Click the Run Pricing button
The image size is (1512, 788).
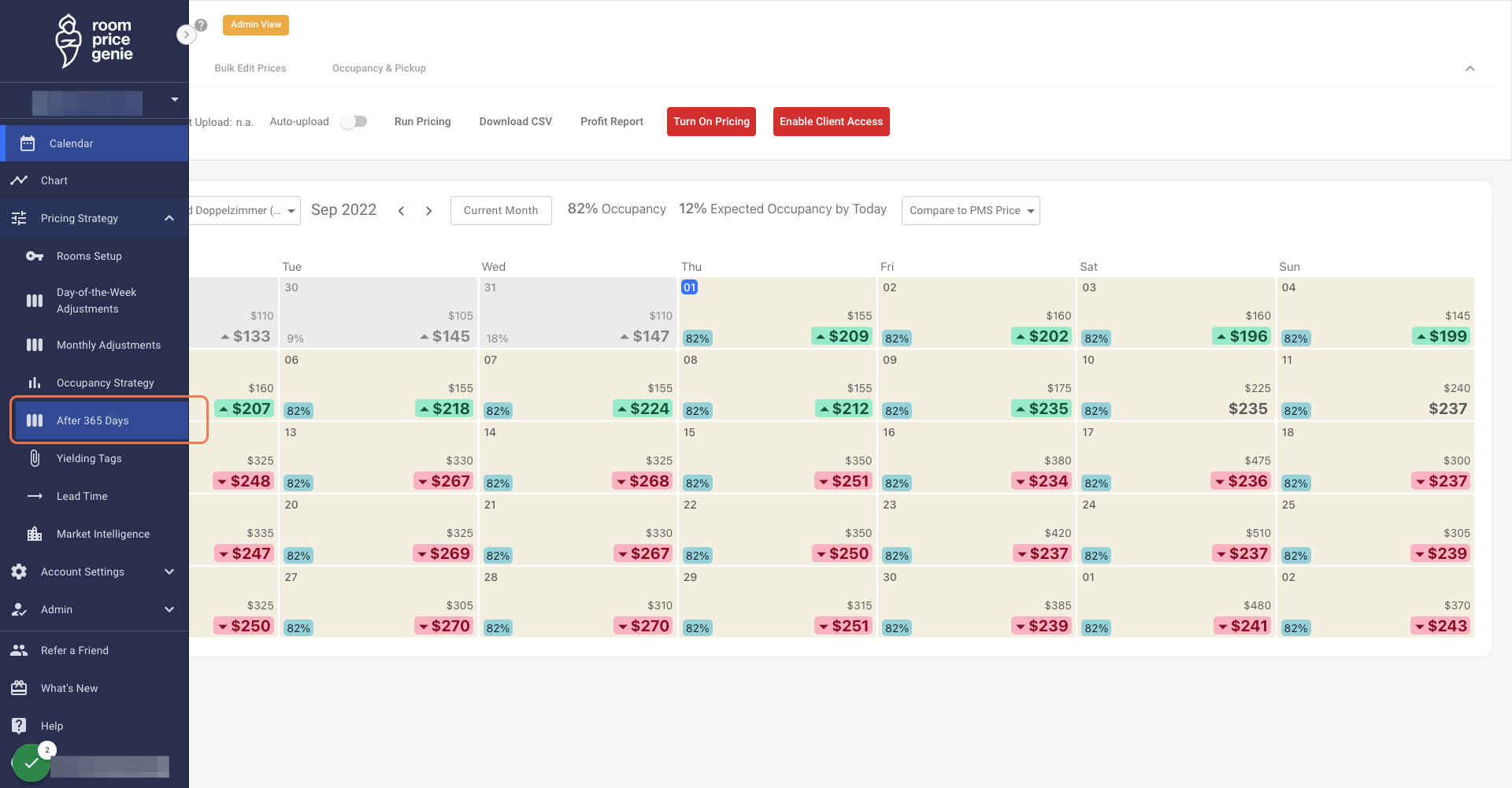(x=423, y=121)
